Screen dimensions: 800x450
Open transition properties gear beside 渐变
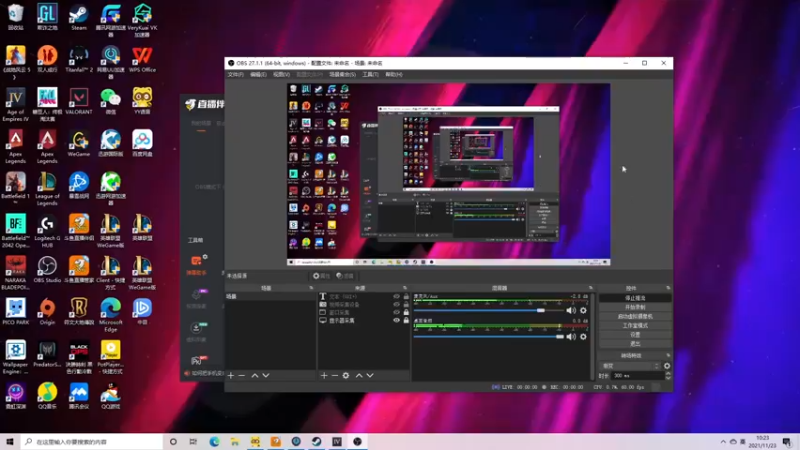pyautogui.click(x=667, y=366)
